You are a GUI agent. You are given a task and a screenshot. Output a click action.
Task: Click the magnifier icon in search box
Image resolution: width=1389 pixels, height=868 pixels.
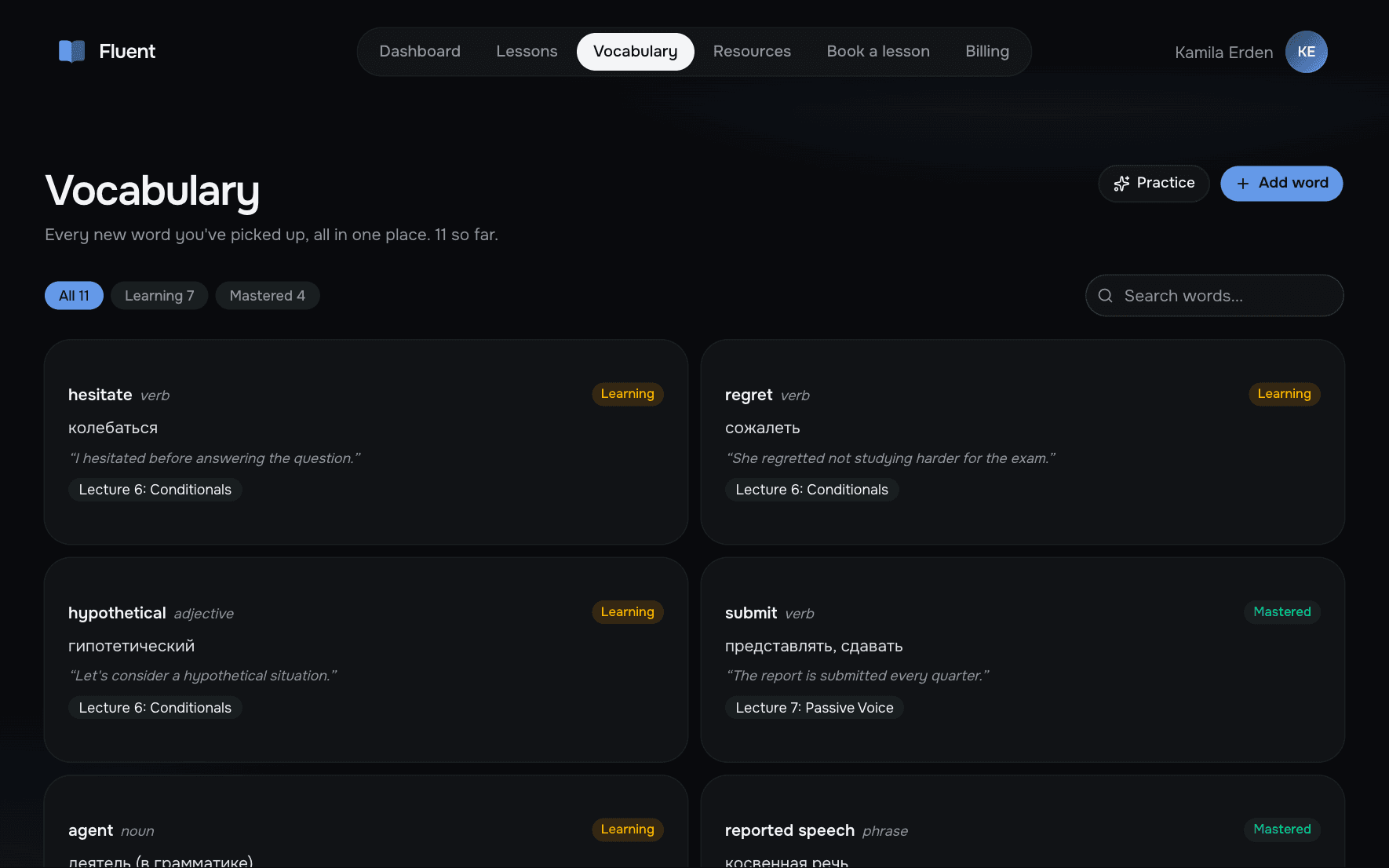click(1106, 296)
